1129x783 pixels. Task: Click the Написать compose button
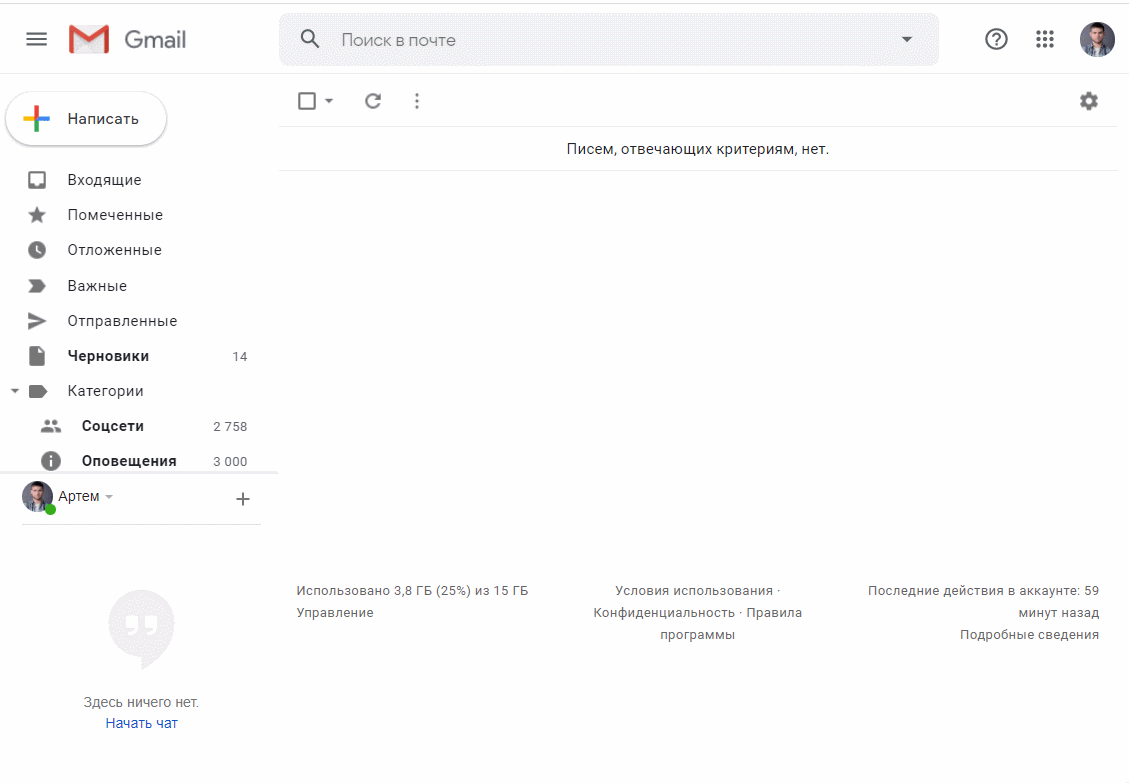[x=86, y=119]
